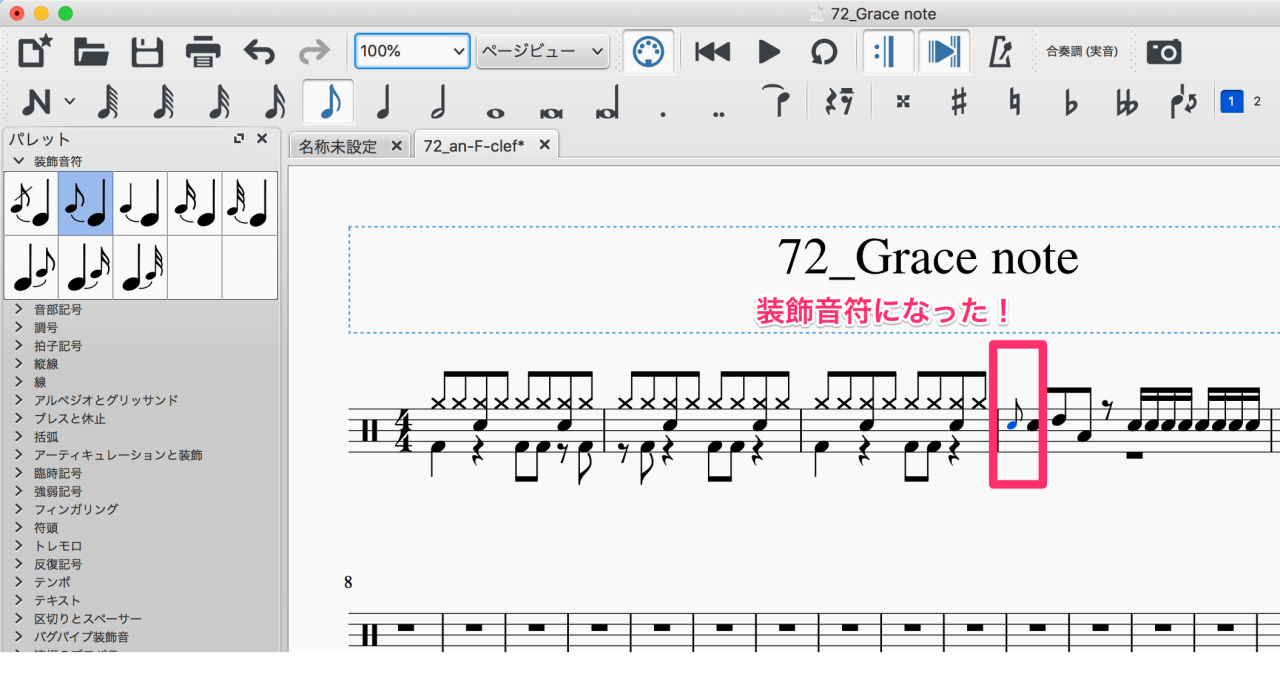
Task: Apply a tie to the note
Action: 775,101
